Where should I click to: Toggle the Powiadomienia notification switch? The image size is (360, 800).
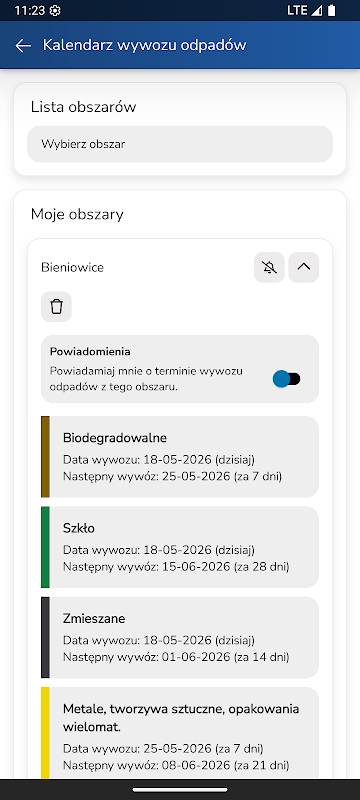[x=287, y=379]
